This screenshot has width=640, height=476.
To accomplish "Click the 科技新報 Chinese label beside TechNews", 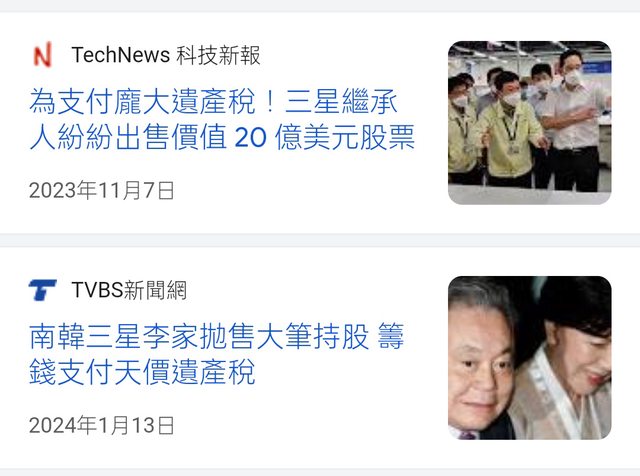I will tap(218, 55).
